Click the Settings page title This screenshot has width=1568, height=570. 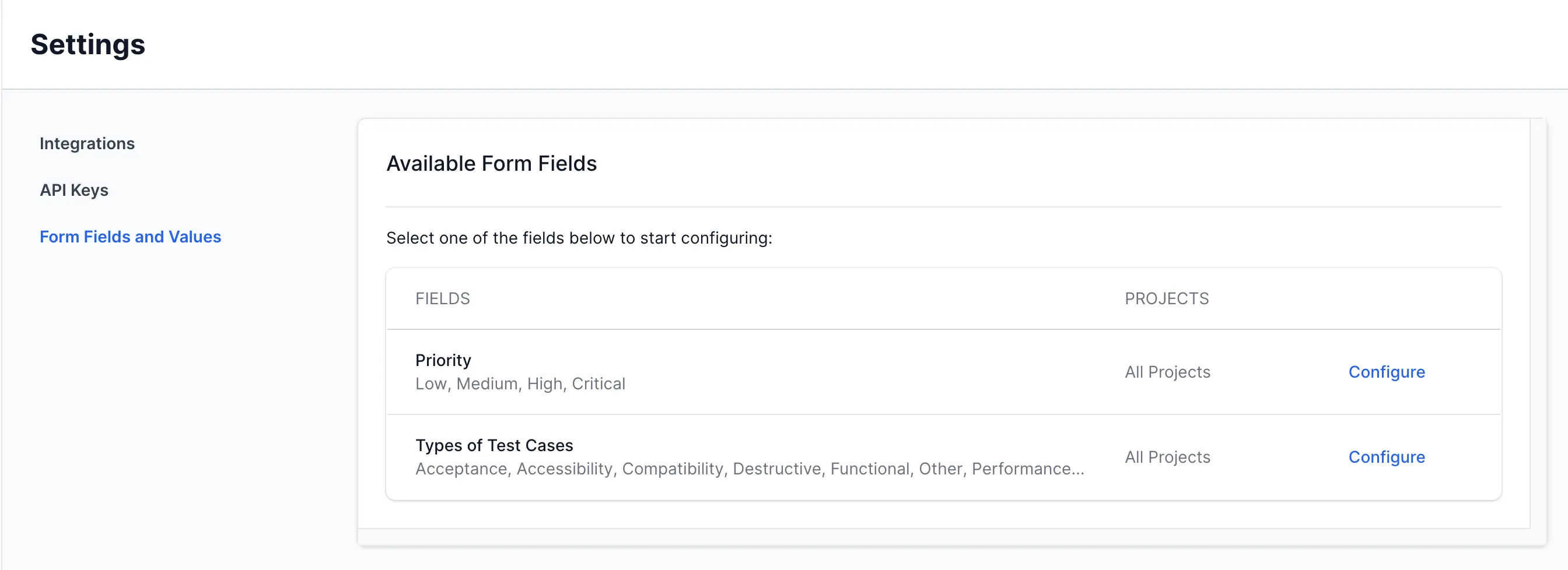click(x=87, y=44)
